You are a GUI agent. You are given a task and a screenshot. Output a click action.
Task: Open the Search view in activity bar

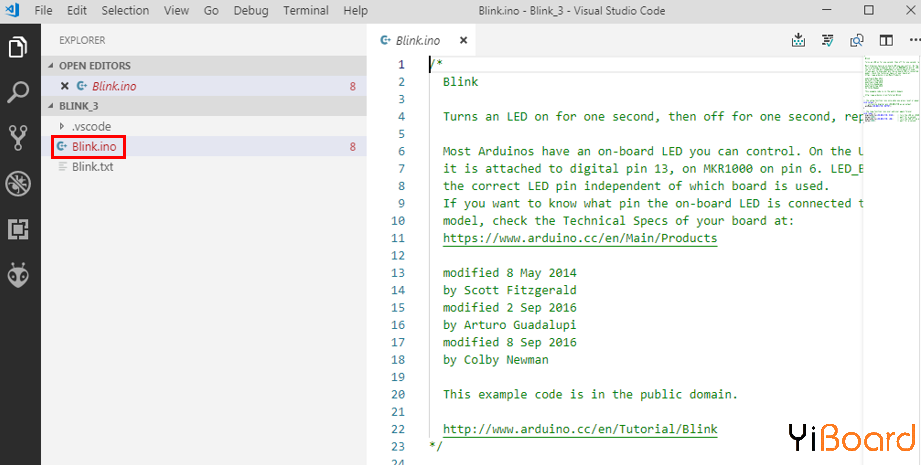click(x=18, y=93)
